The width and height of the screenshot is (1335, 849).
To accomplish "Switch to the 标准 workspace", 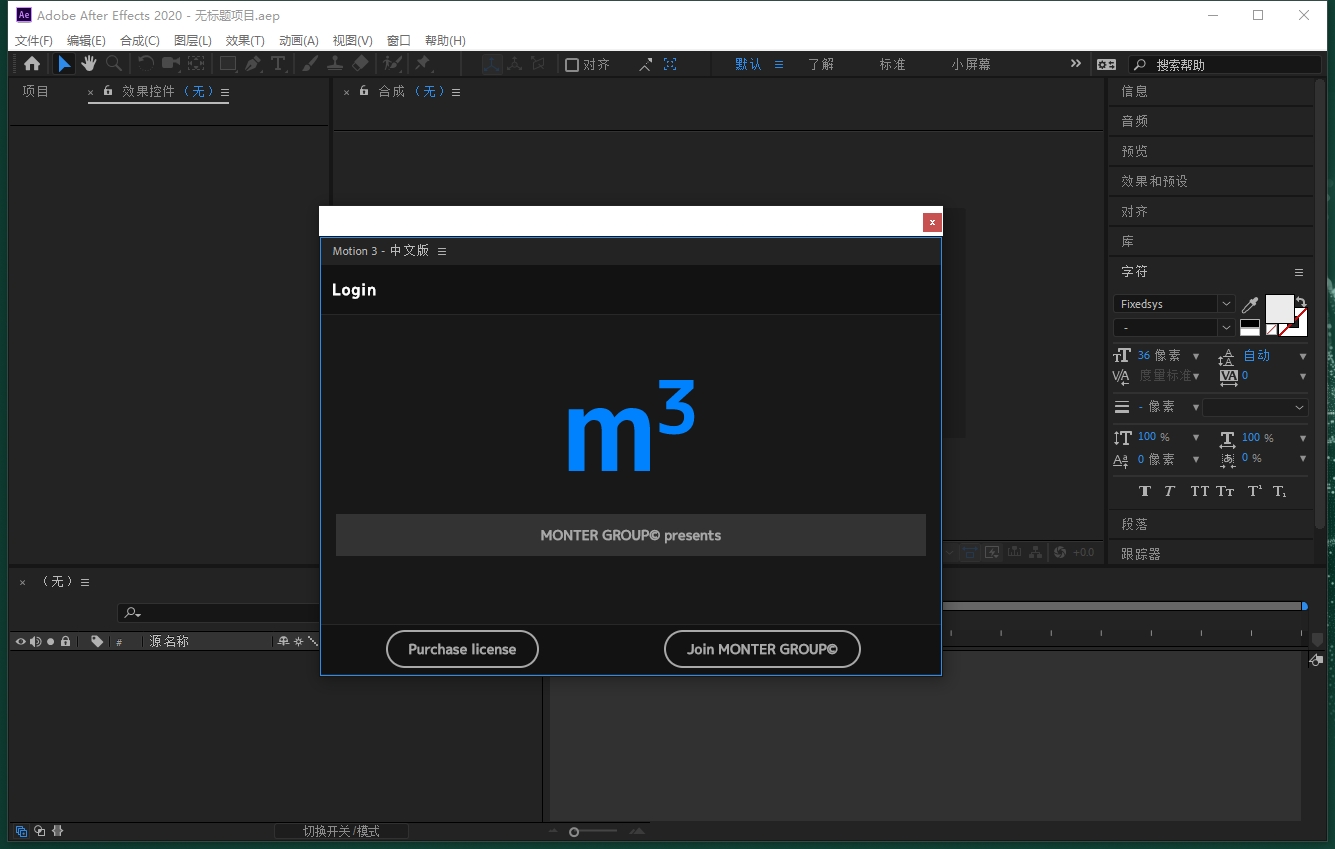I will [893, 64].
